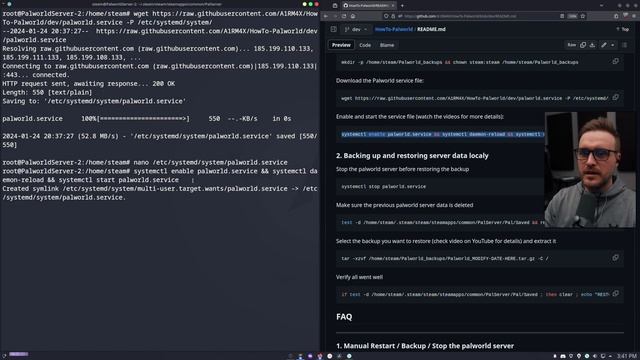640x360 pixels.
Task: Click the '2. Backing up and restoring' heading
Action: pyautogui.click(x=412, y=156)
